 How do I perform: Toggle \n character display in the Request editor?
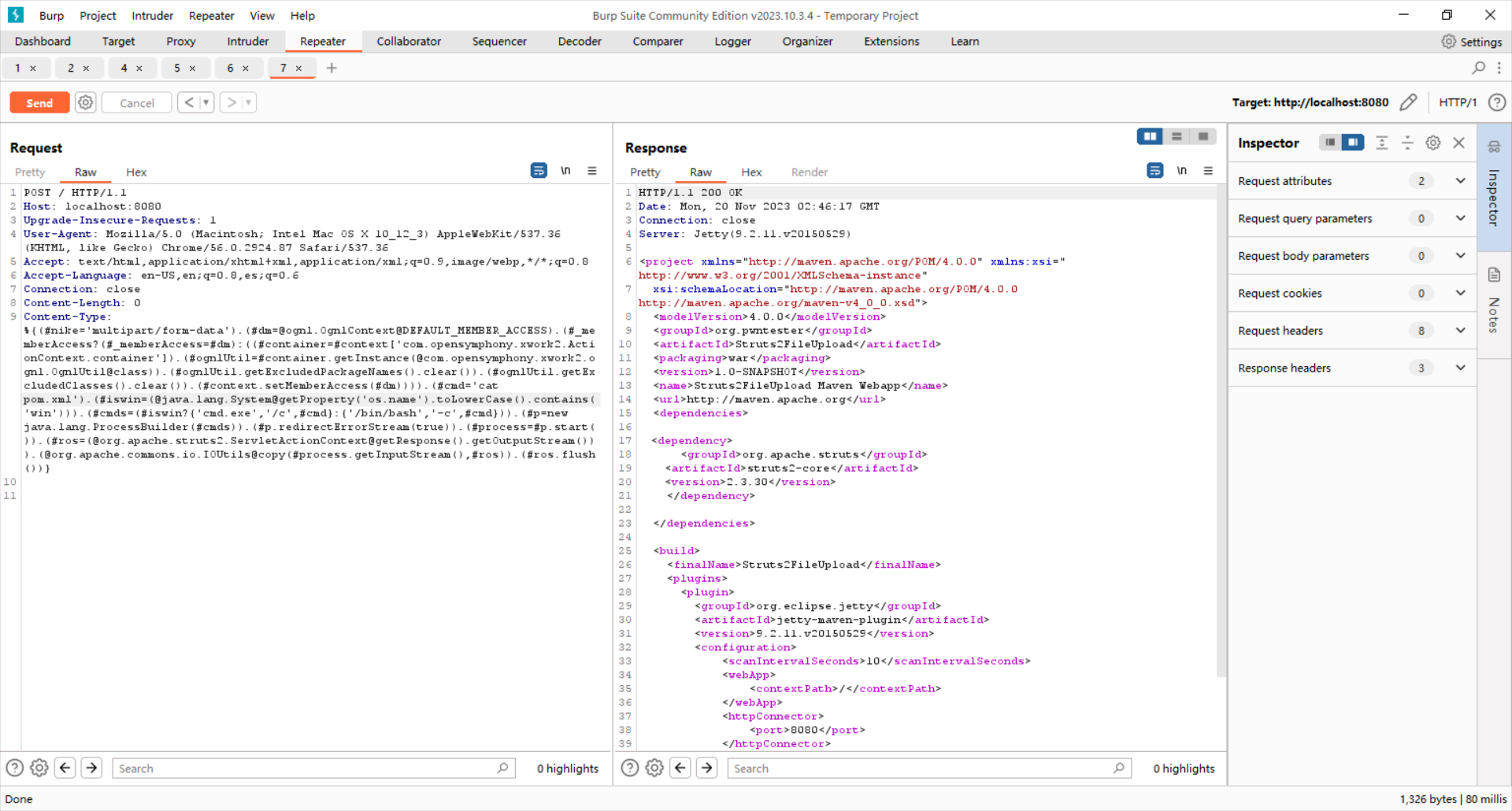(x=566, y=170)
